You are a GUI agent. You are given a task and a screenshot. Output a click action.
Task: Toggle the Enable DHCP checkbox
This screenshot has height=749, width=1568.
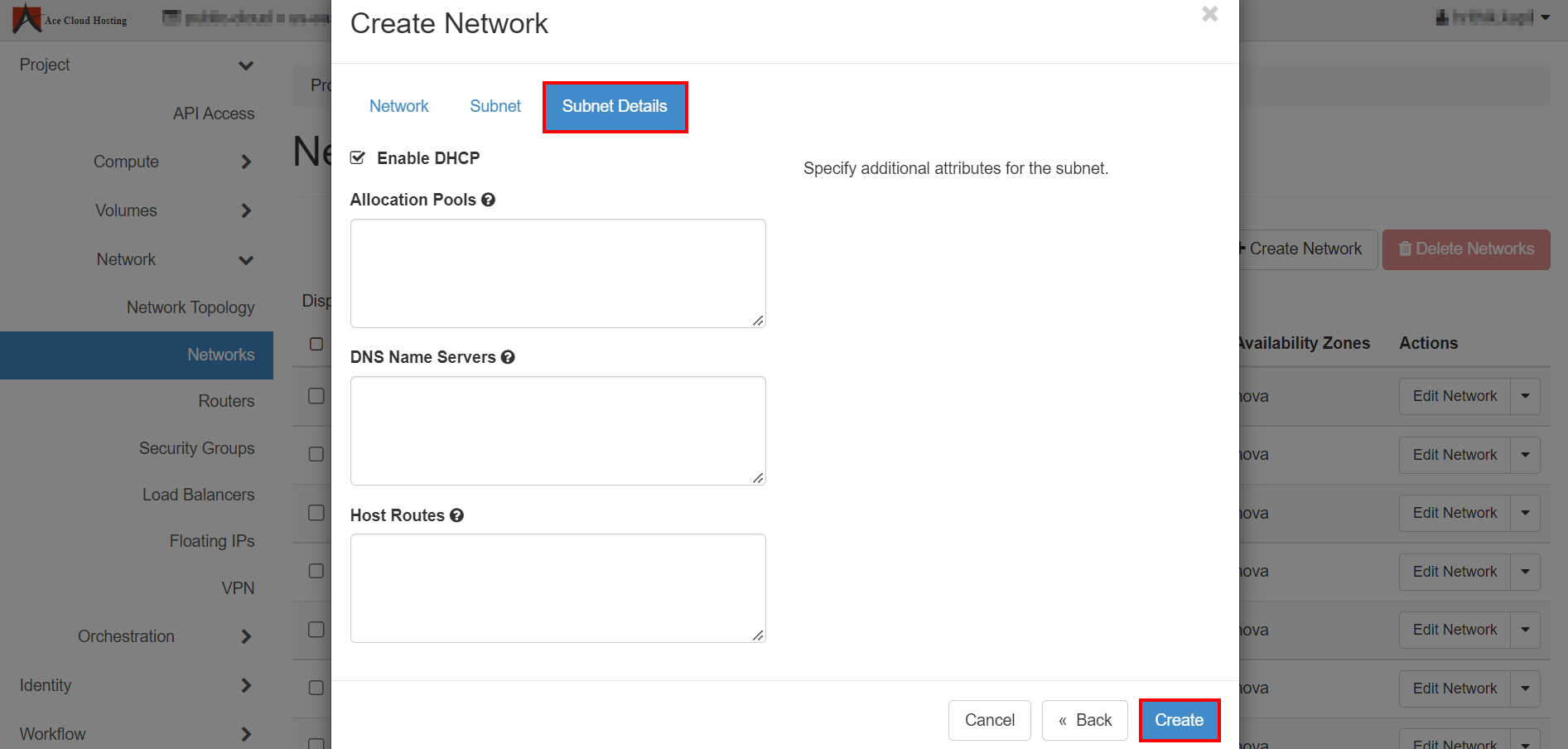point(358,158)
